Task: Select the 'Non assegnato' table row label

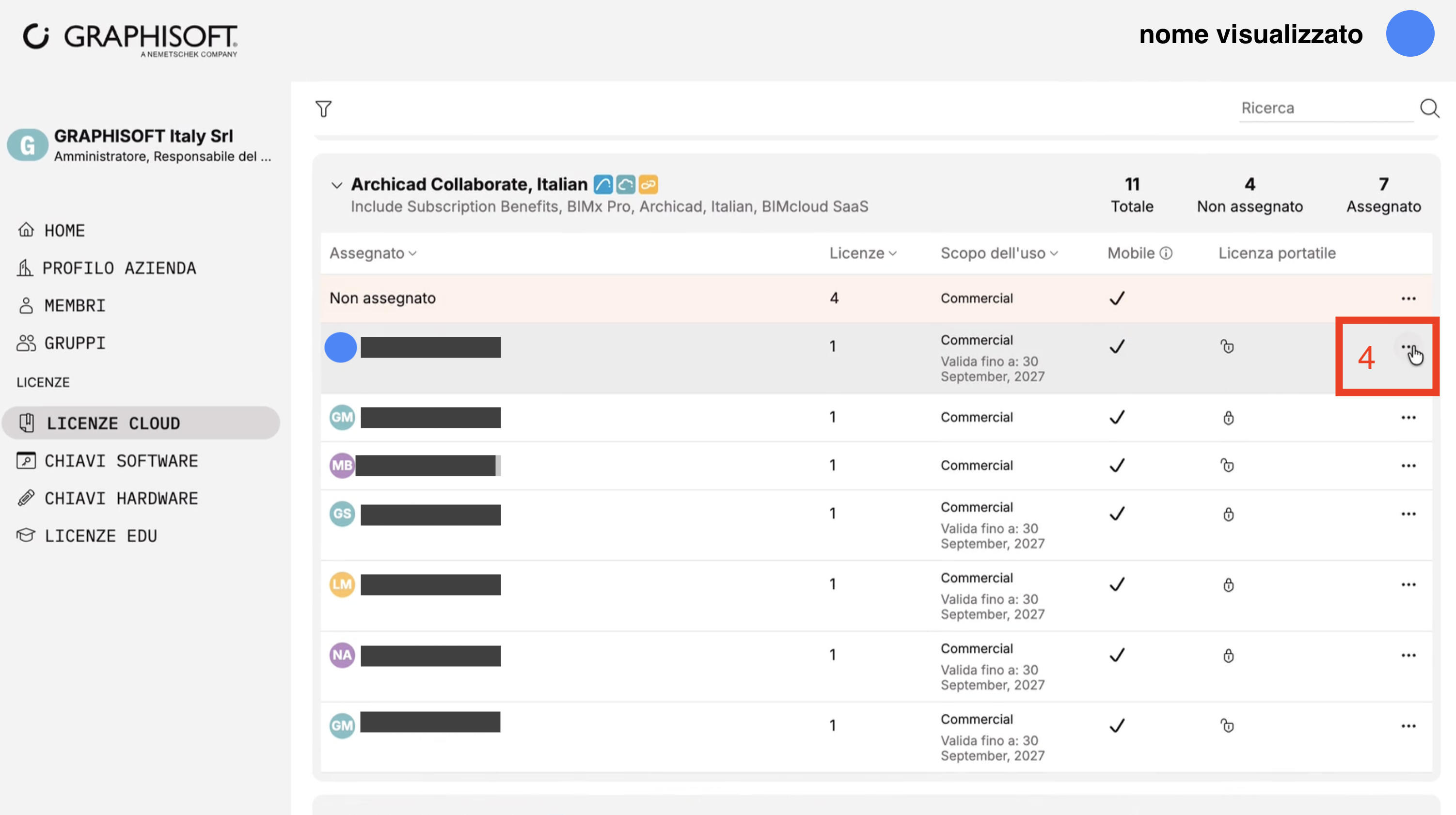Action: (x=382, y=298)
